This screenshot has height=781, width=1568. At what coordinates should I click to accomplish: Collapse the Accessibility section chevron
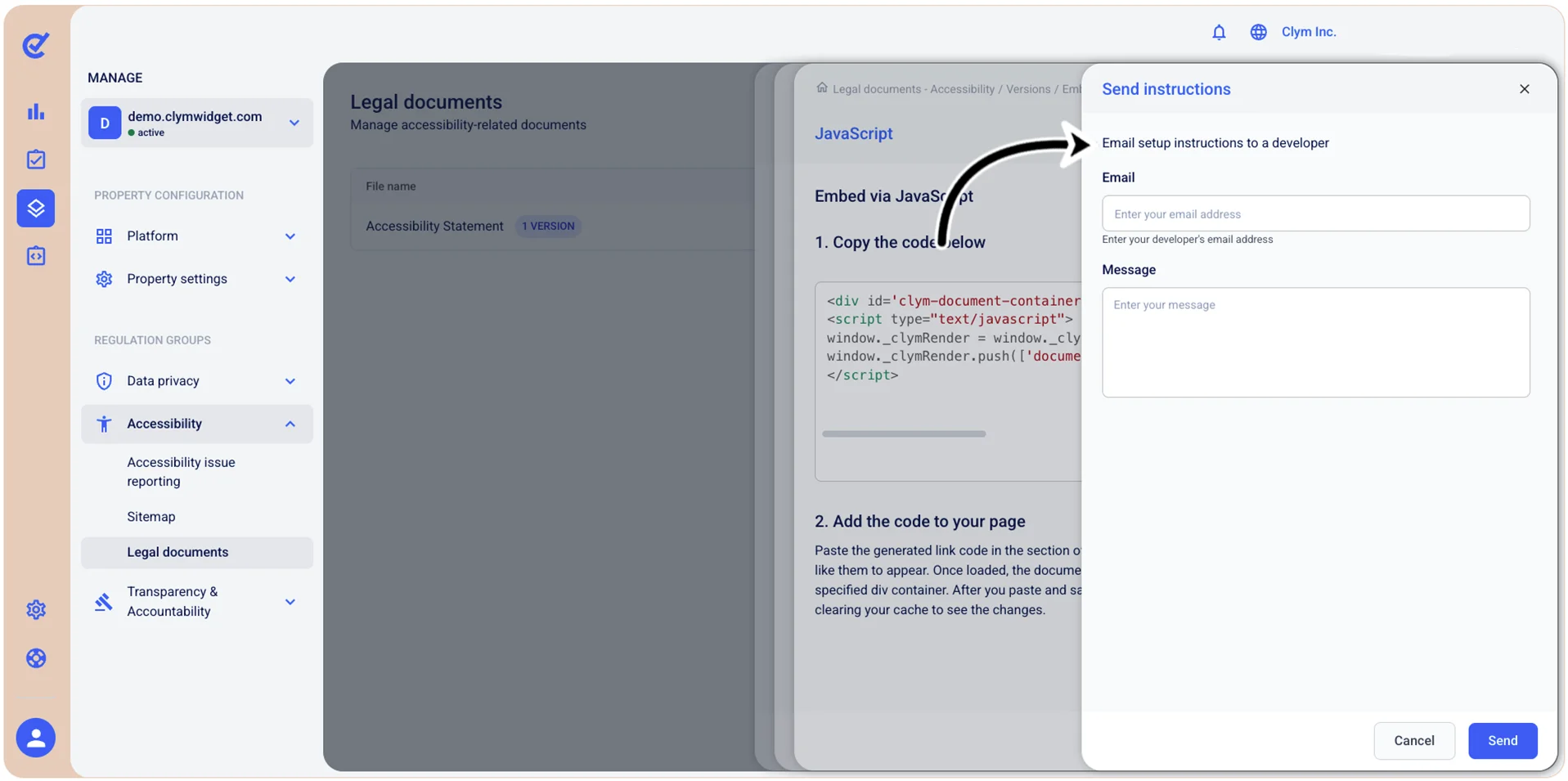point(290,424)
